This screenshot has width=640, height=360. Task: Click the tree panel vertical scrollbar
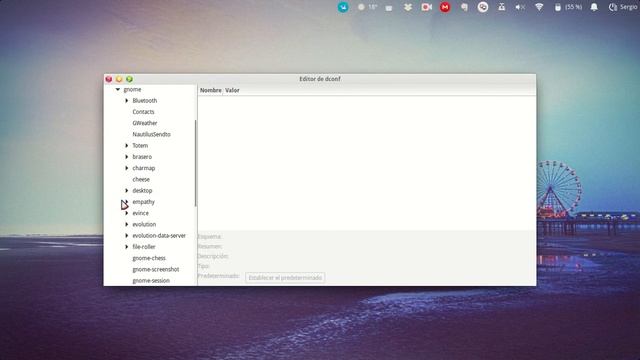[x=196, y=163]
